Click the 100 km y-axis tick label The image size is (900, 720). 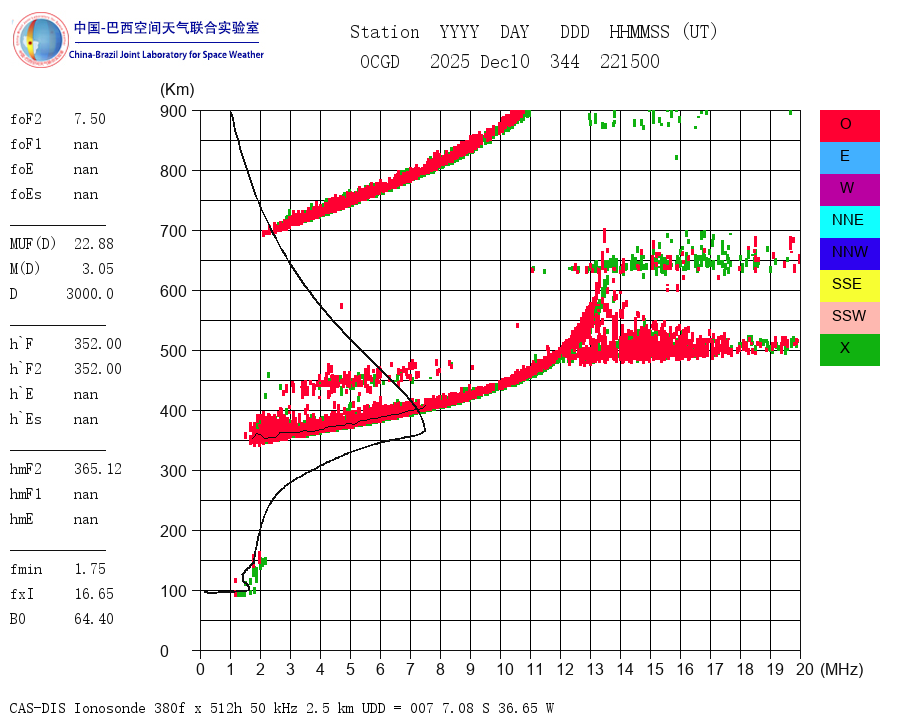pyautogui.click(x=173, y=591)
